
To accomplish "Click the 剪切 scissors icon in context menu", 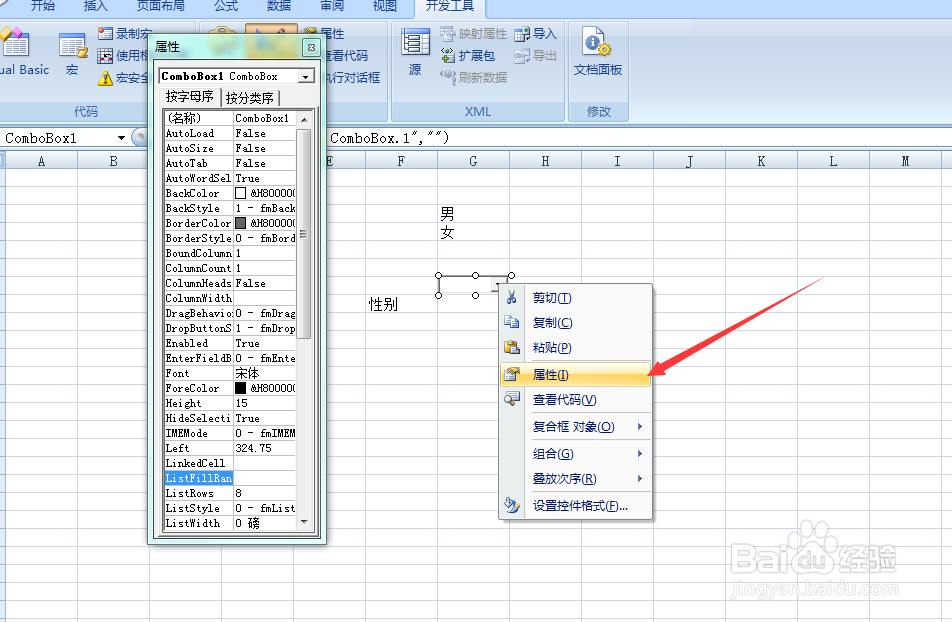I will [512, 298].
